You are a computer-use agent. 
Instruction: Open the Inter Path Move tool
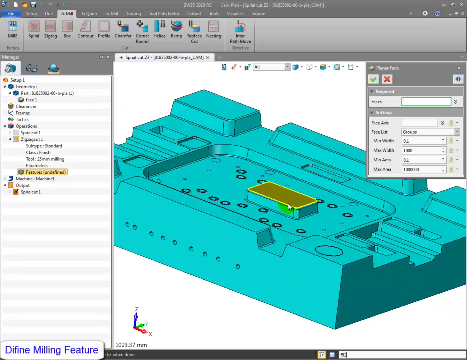pos(240,32)
